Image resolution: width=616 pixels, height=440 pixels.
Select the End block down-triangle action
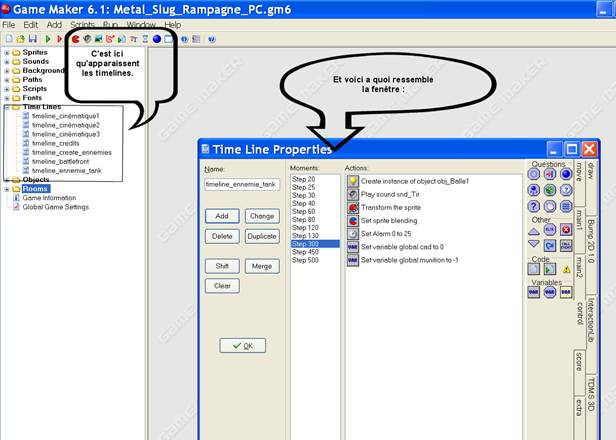tap(534, 244)
